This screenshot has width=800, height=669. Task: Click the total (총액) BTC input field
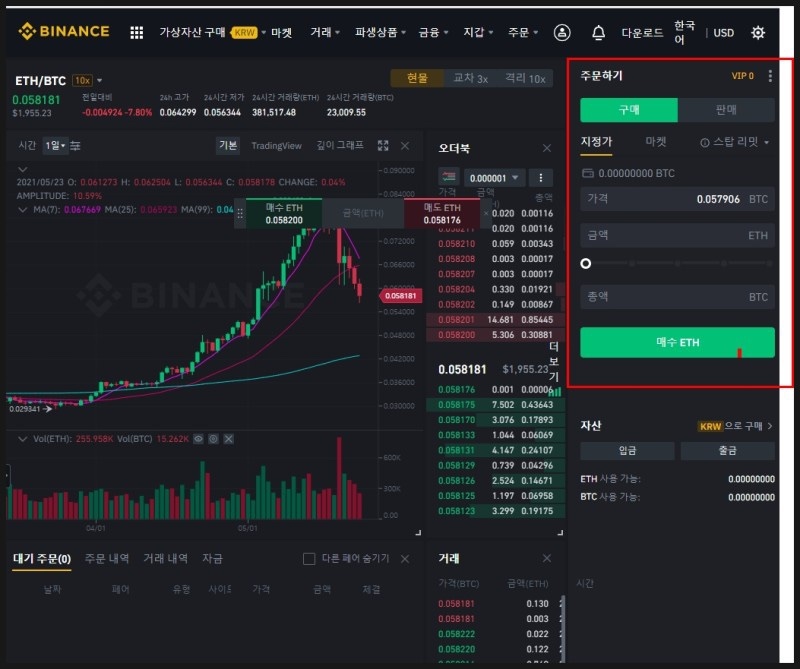(677, 297)
